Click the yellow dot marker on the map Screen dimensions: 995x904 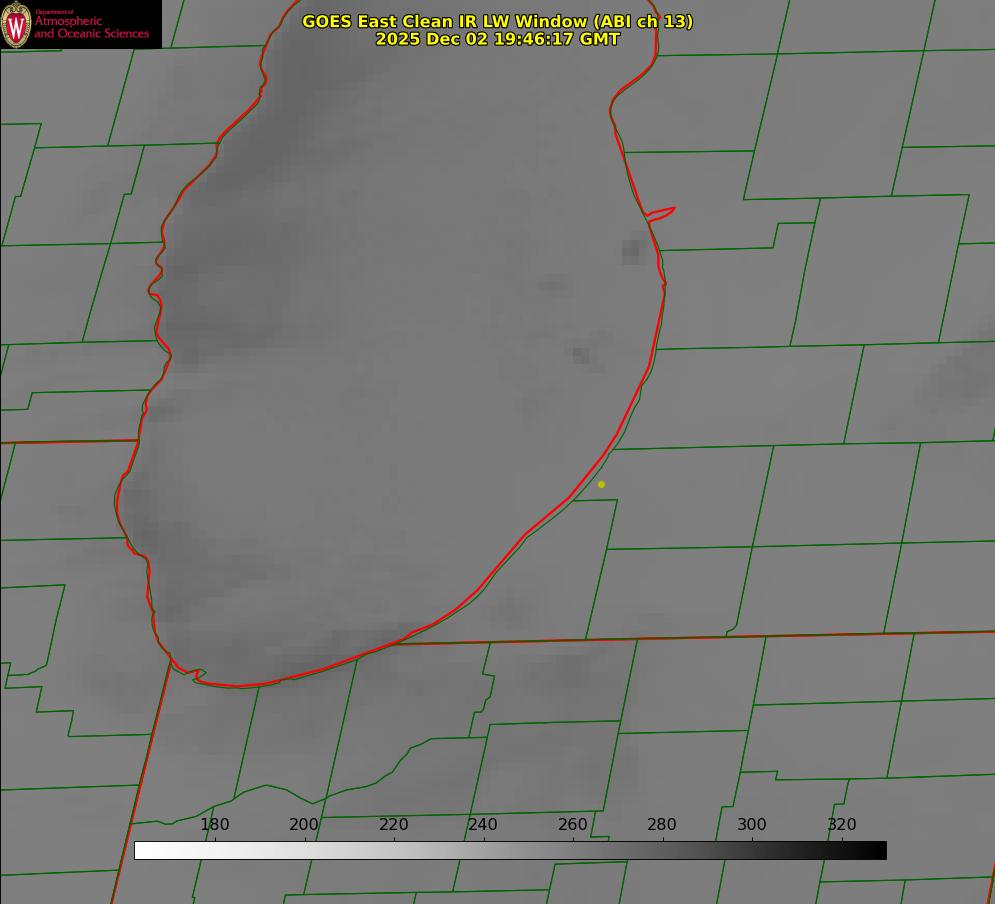coord(601,484)
